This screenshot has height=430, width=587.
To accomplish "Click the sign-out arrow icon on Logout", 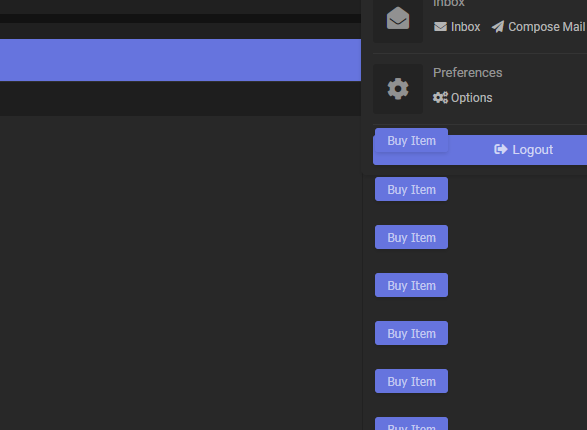I will point(501,149).
